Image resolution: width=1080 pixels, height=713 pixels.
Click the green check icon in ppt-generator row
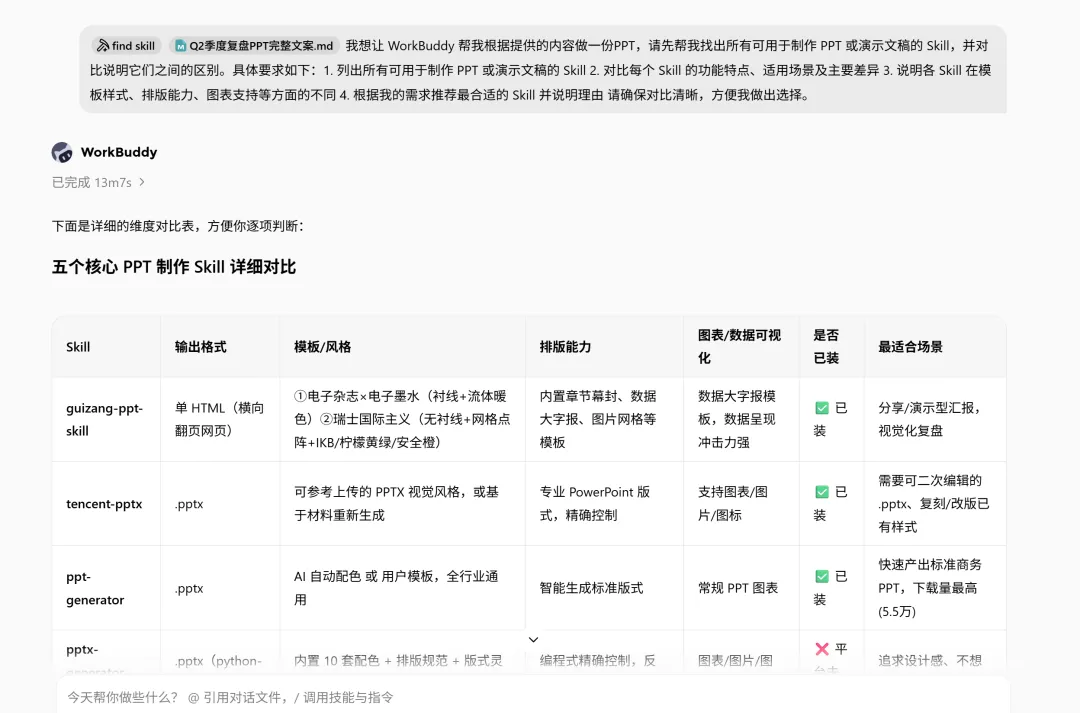coord(822,576)
